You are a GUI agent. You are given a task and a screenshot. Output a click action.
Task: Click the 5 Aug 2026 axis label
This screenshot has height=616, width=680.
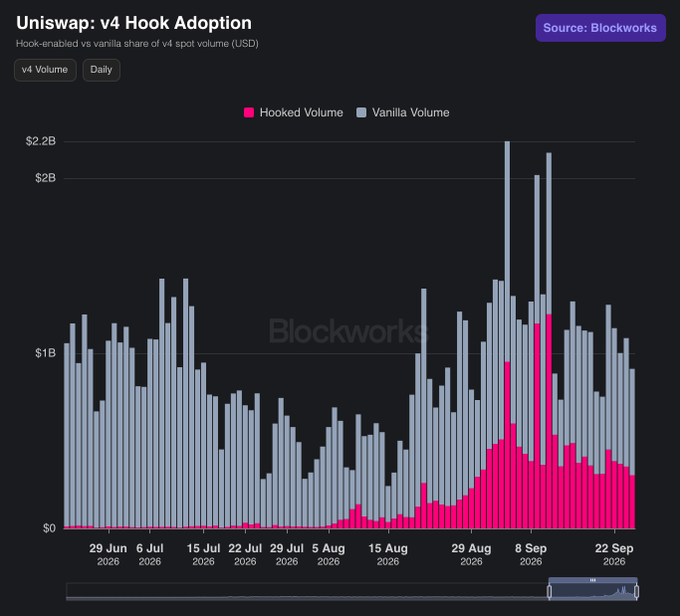point(328,554)
